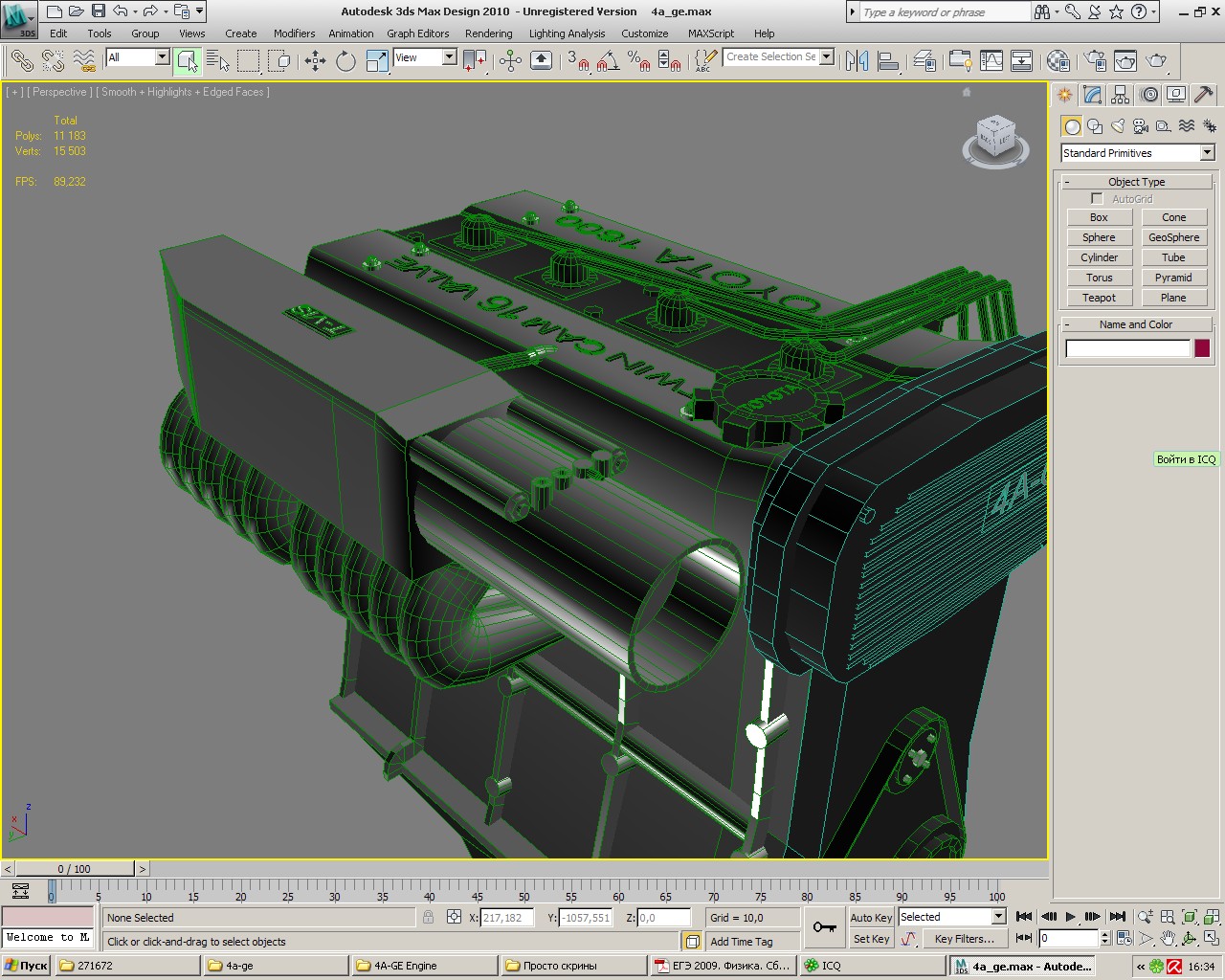Screen dimensions: 1225x980
Task: Open Time Configuration dialog
Action: (x=1125, y=939)
